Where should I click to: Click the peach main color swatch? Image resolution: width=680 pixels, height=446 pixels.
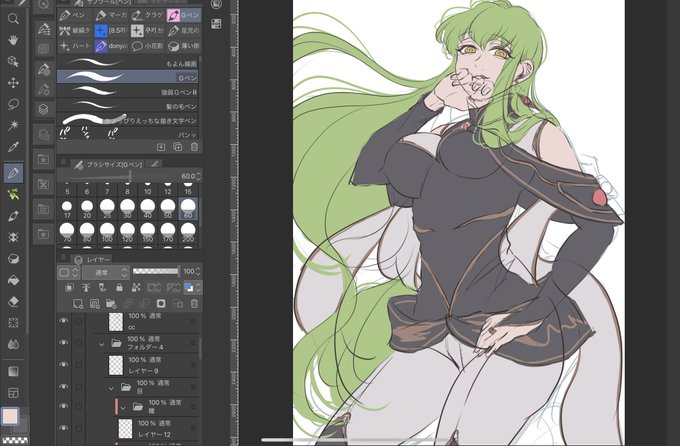(10, 416)
